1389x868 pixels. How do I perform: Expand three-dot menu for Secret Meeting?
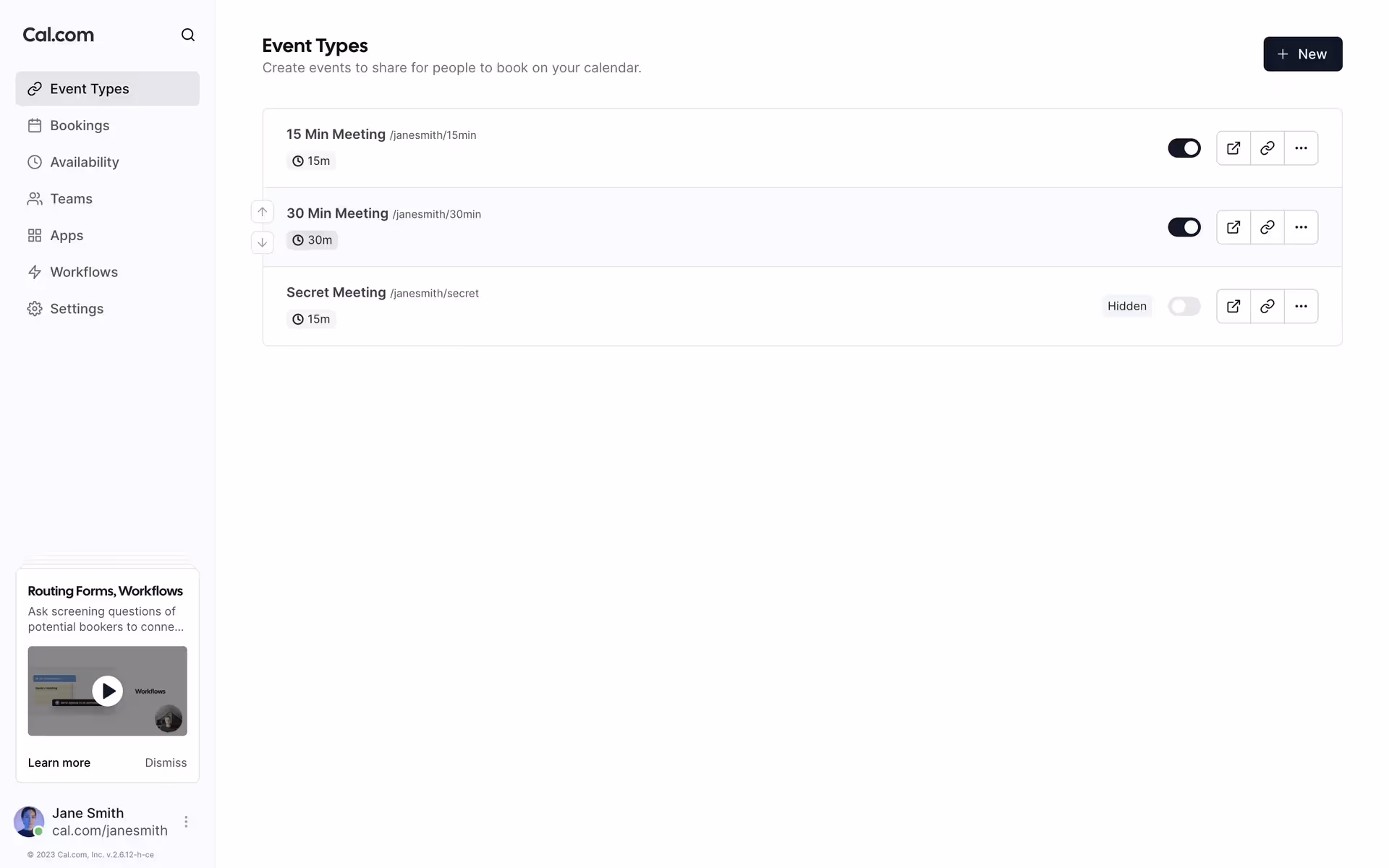click(1301, 306)
